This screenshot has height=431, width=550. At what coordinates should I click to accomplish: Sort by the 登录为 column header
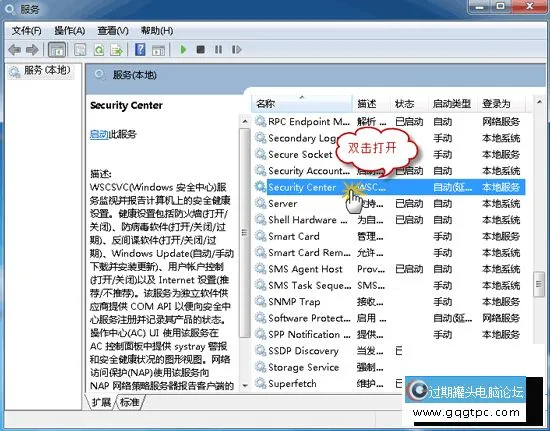click(x=502, y=104)
